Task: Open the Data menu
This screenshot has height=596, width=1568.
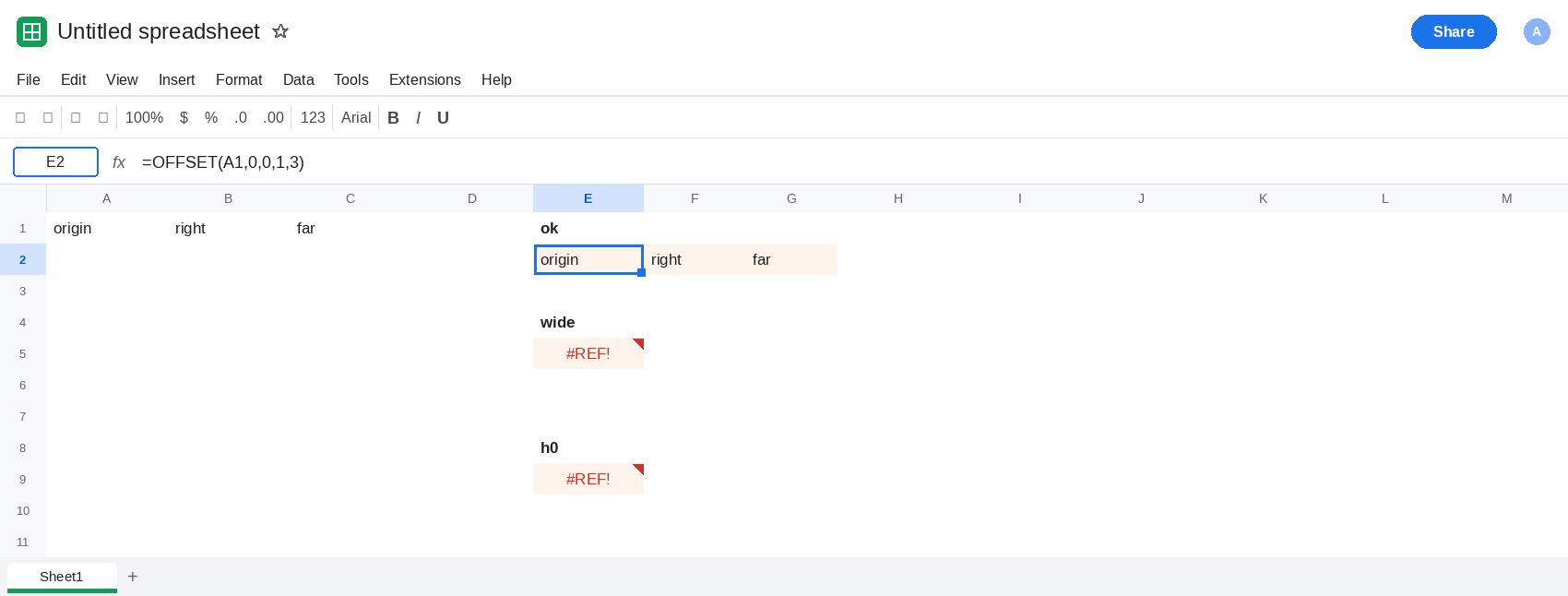Action: [299, 80]
